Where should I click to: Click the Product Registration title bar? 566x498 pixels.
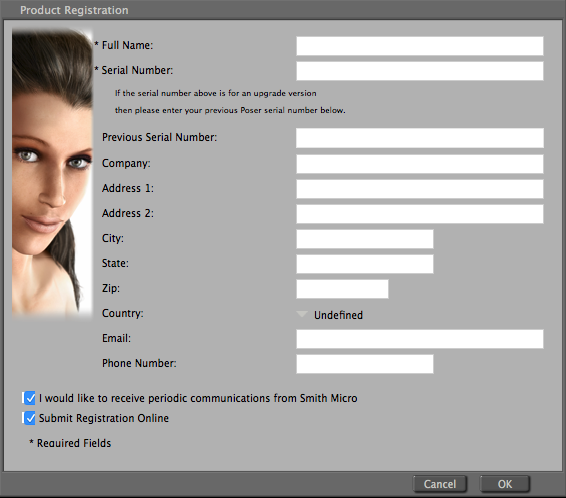[x=283, y=10]
